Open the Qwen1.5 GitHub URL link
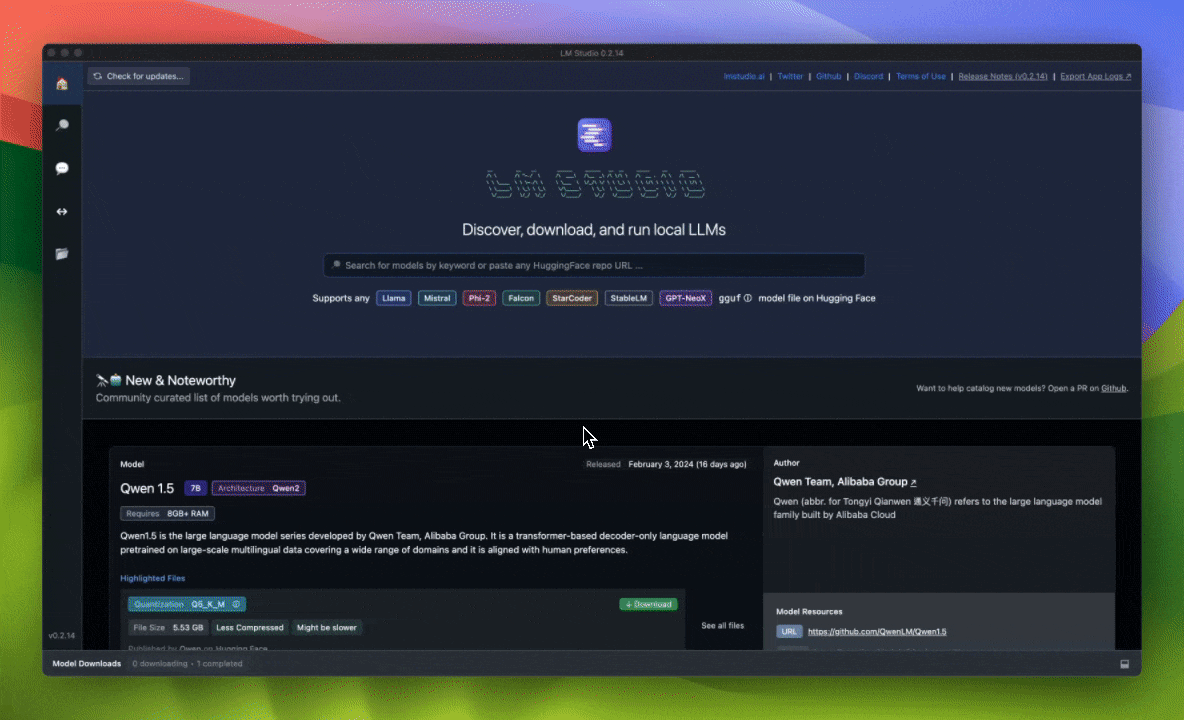Screen dimensions: 1184x720 (x=877, y=632)
